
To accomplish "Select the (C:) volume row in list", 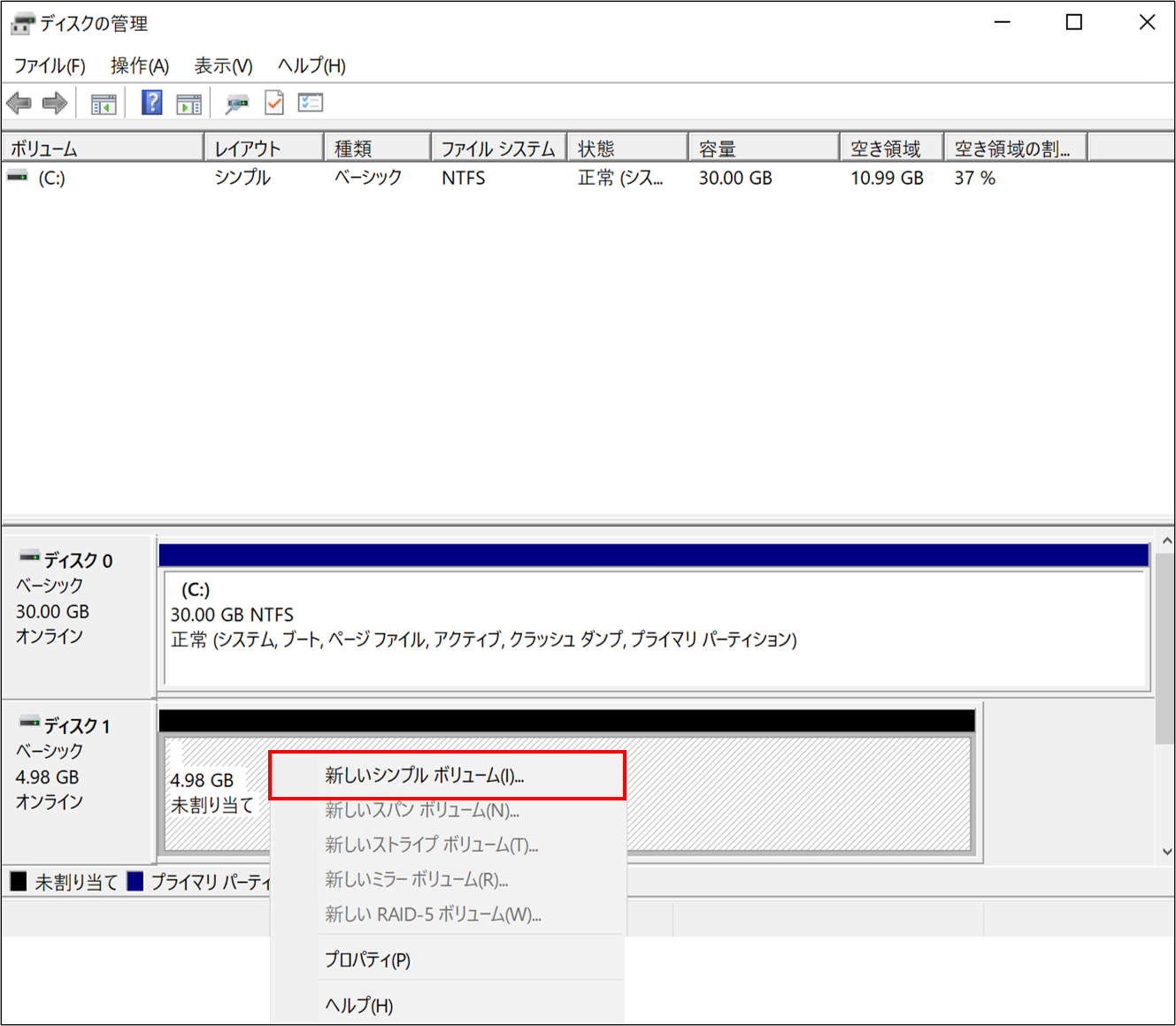I will tap(51, 179).
